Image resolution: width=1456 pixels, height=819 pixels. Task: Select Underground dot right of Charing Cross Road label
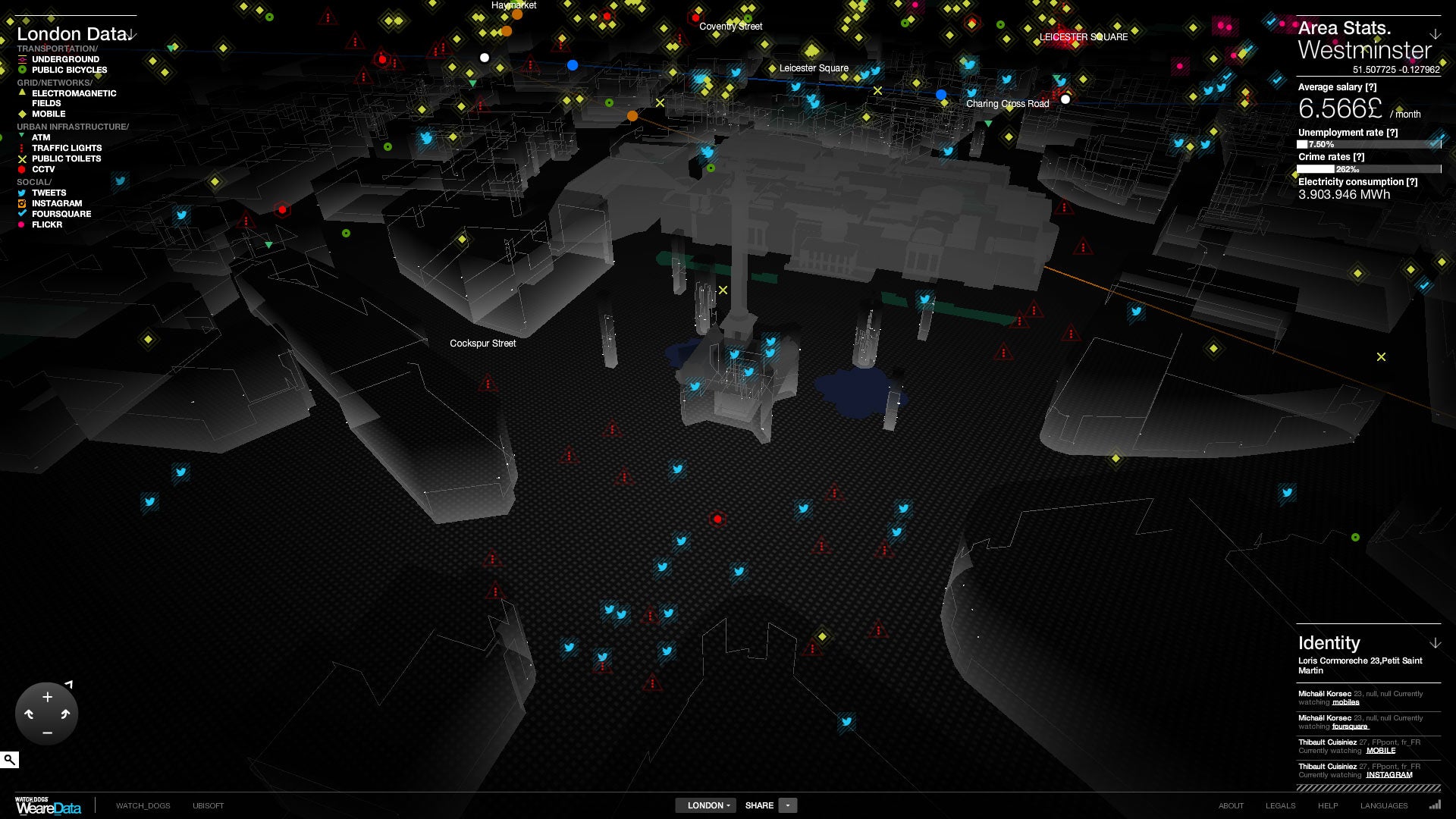[1065, 99]
